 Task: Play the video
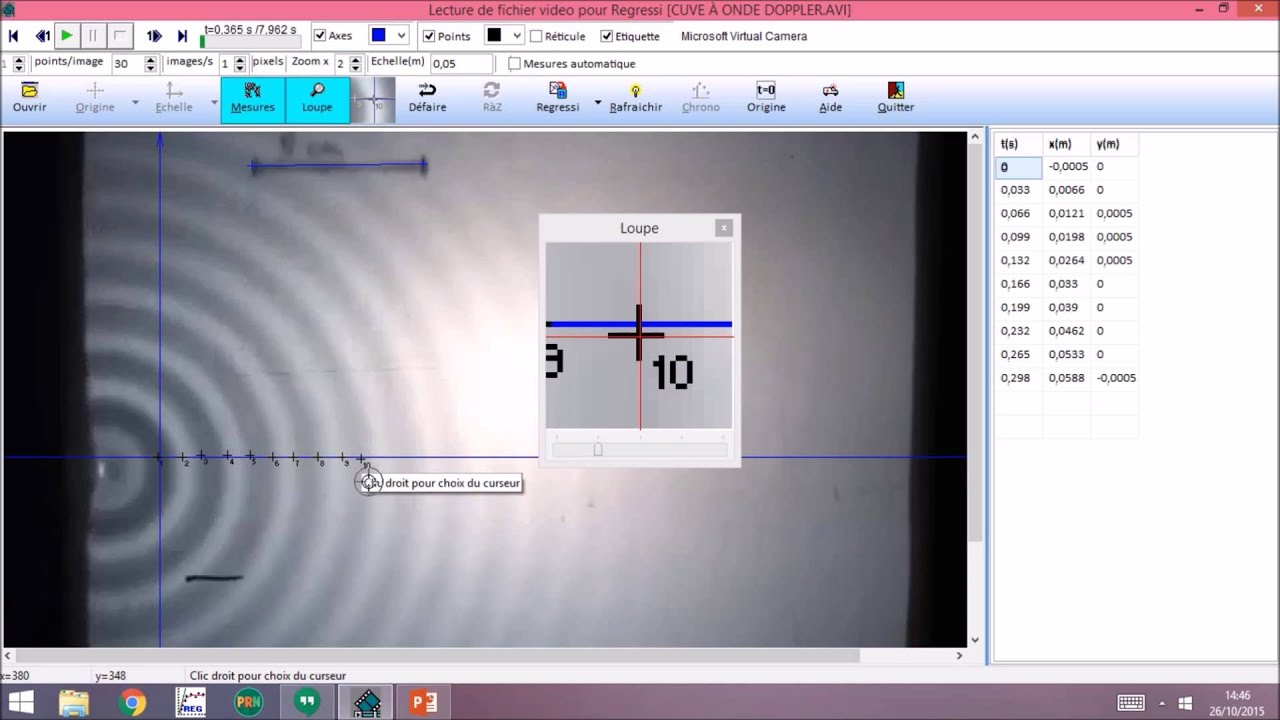pyautogui.click(x=67, y=36)
